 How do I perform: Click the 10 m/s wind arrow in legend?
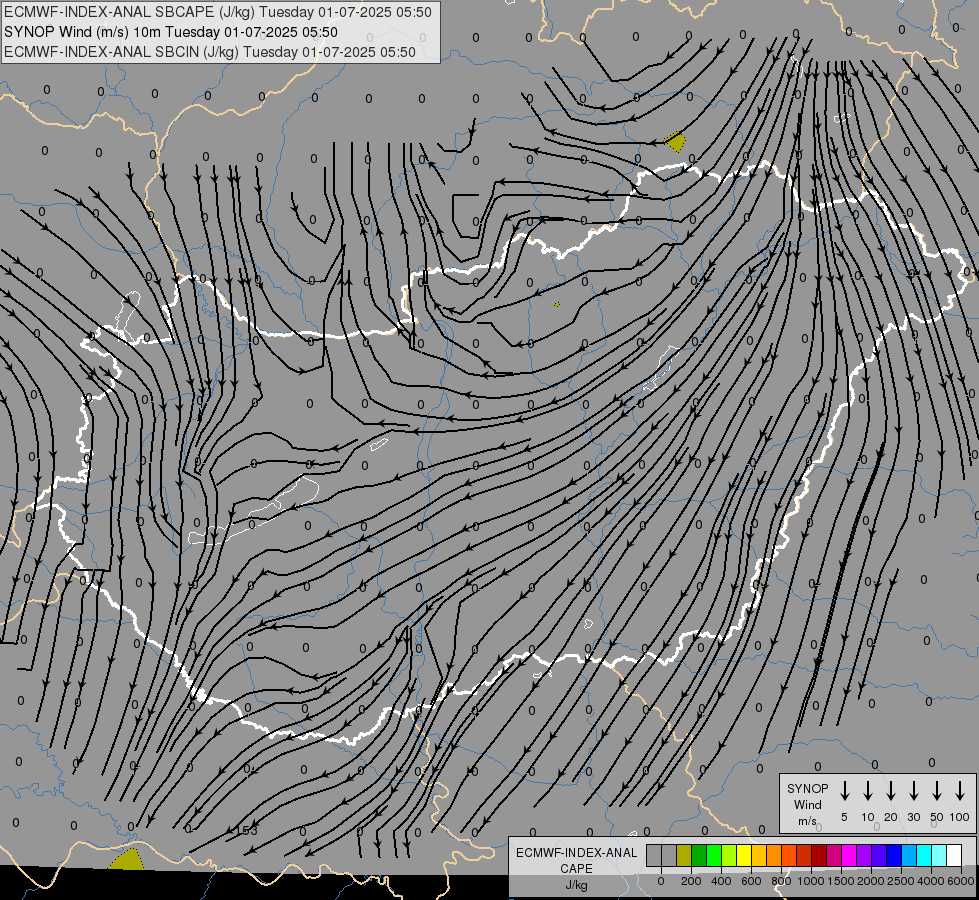(868, 791)
